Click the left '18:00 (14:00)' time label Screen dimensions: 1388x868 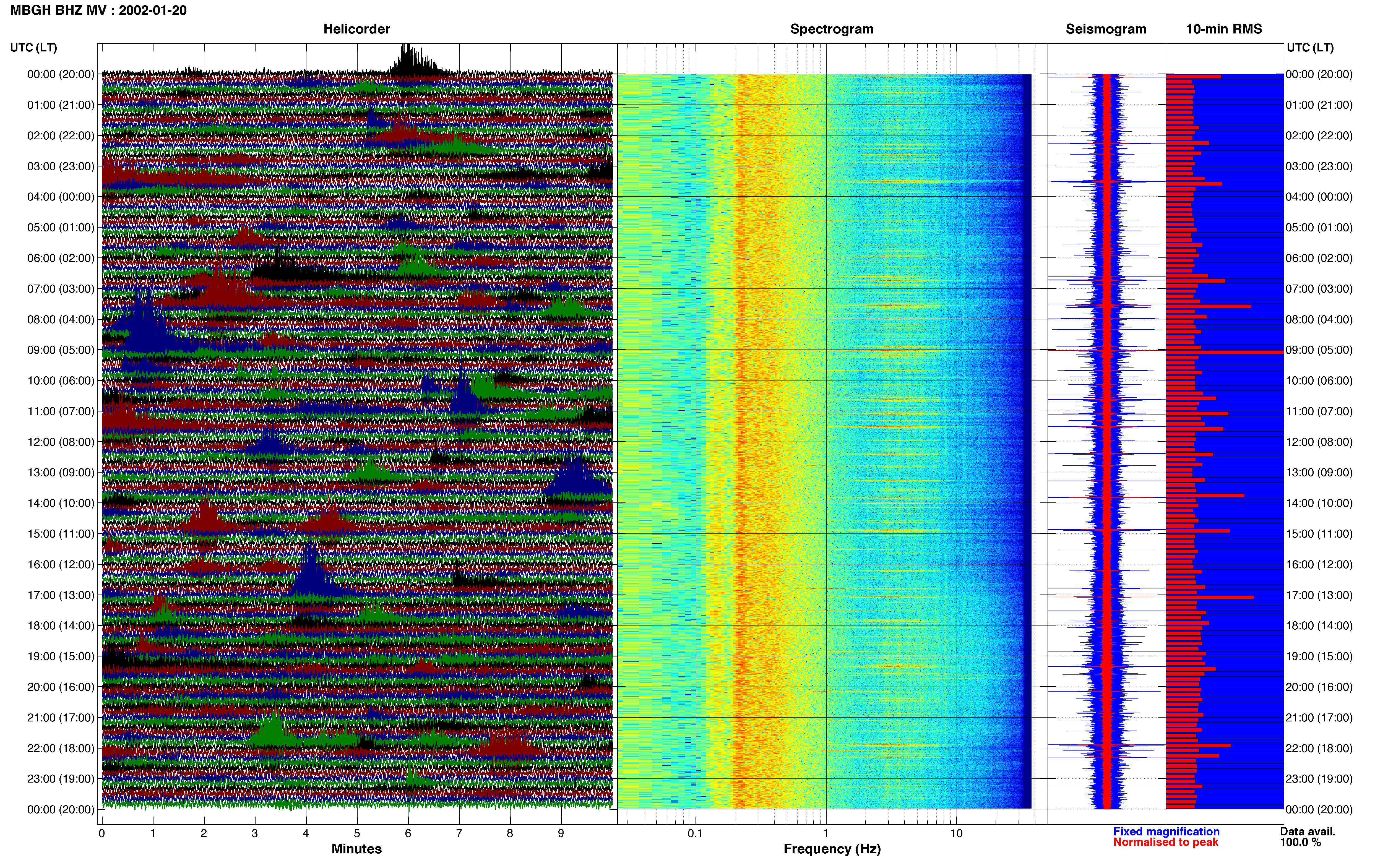point(61,625)
